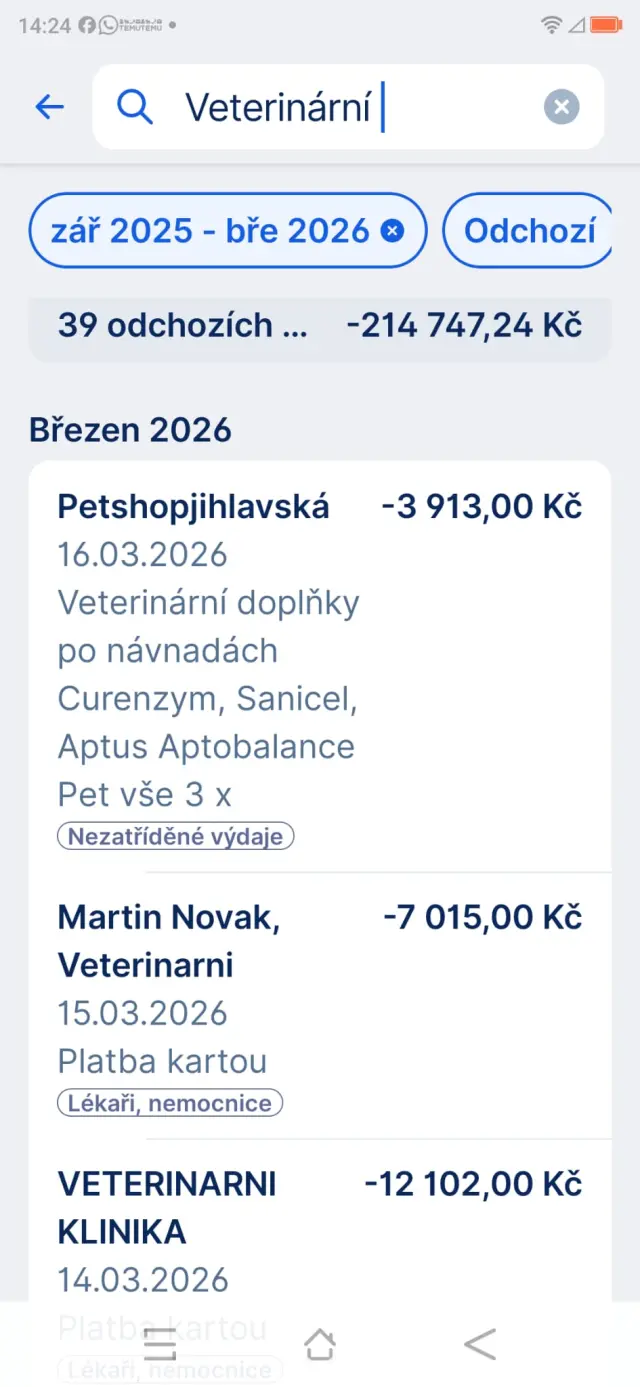
Task: Tap the battery indicator icon
Action: click(x=606, y=25)
